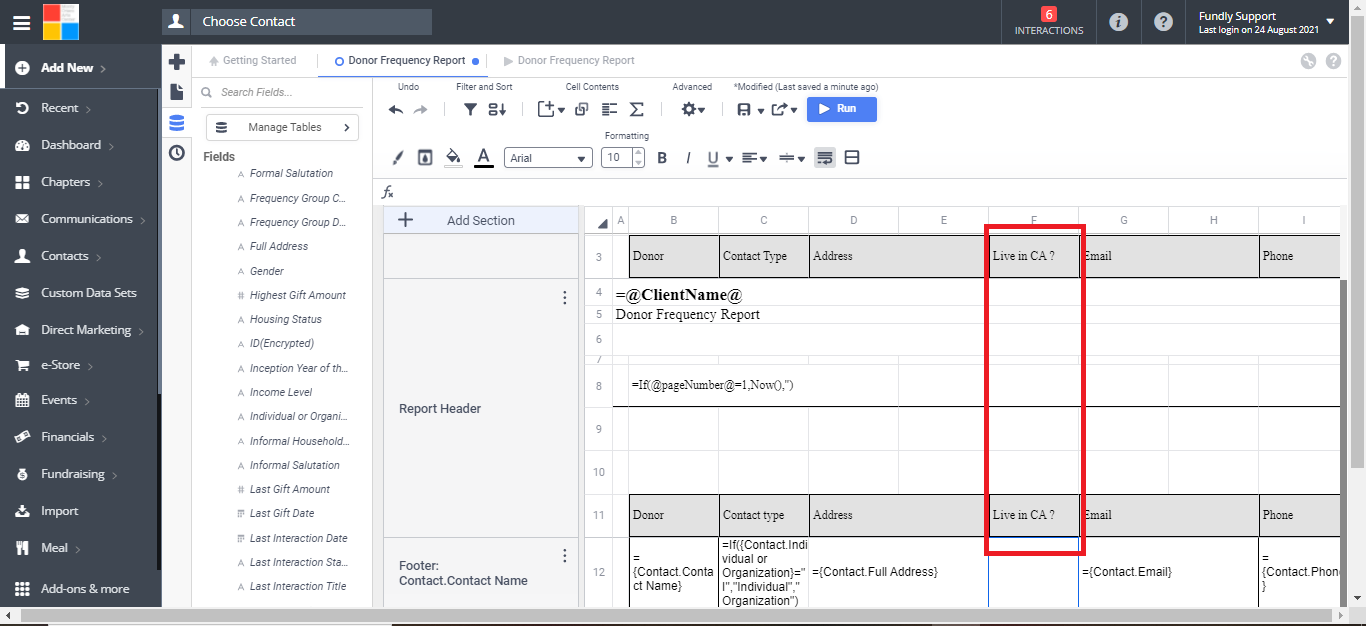Switch to the Donor Frequency Report run tab

coord(569,61)
